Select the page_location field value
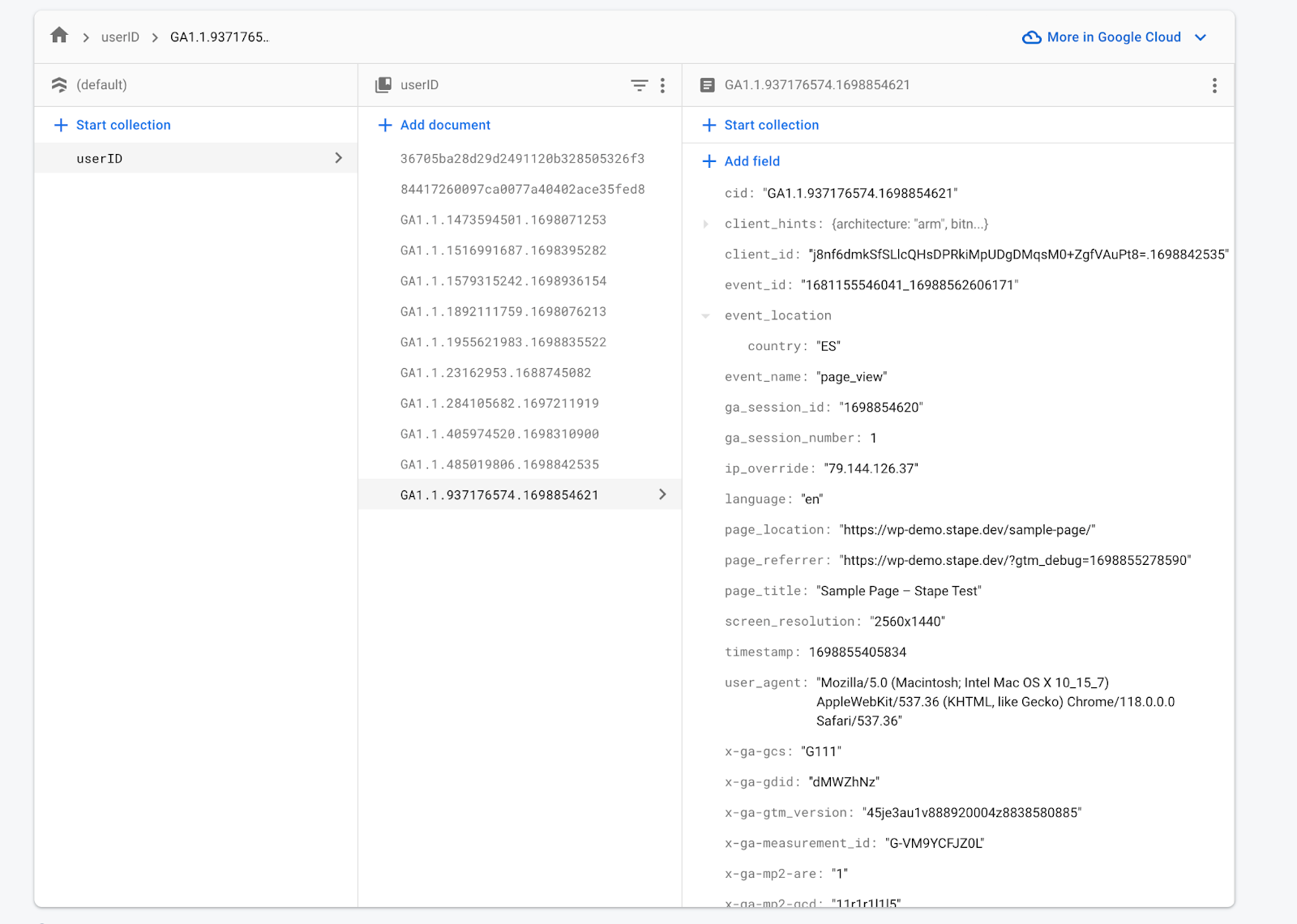Viewport: 1297px width, 924px height. [967, 530]
